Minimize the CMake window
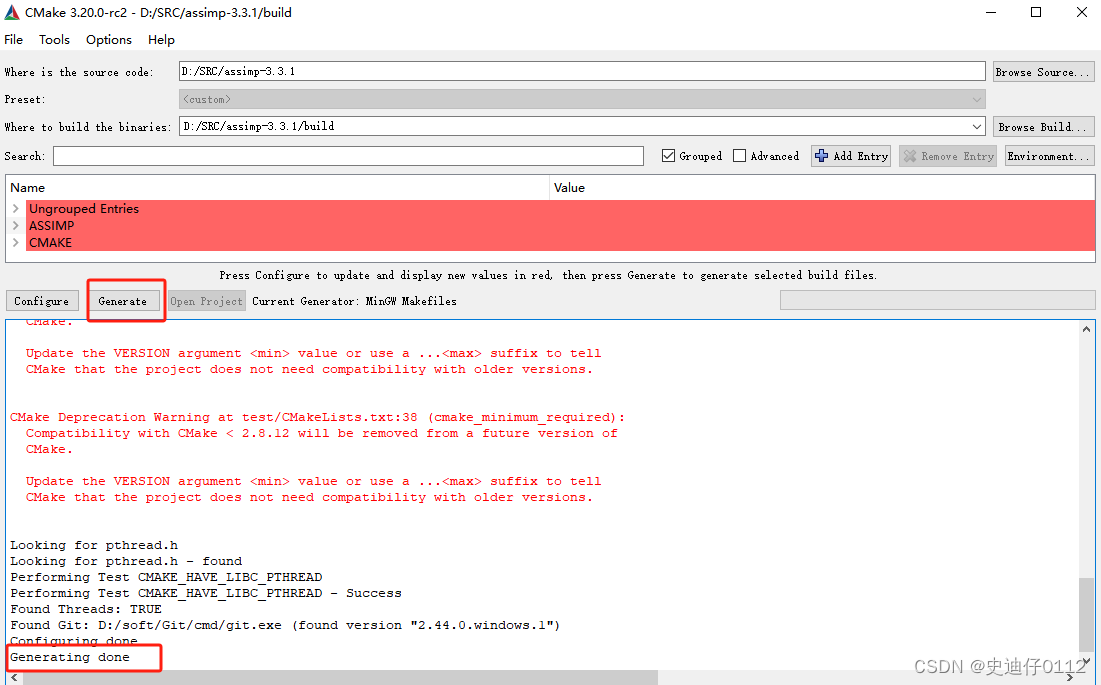The height and width of the screenshot is (685, 1101). click(991, 12)
